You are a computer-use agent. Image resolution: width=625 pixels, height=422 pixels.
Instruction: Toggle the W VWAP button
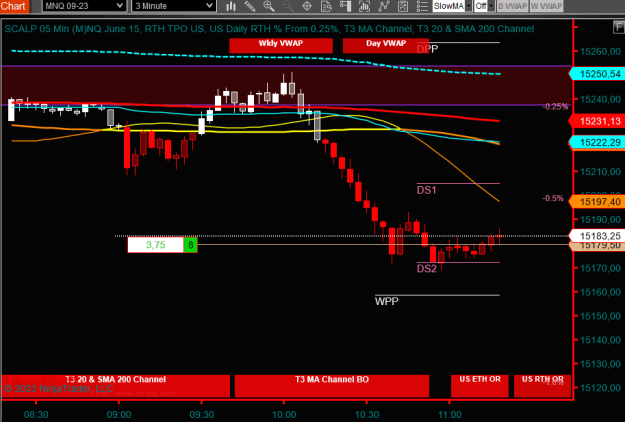coord(546,6)
